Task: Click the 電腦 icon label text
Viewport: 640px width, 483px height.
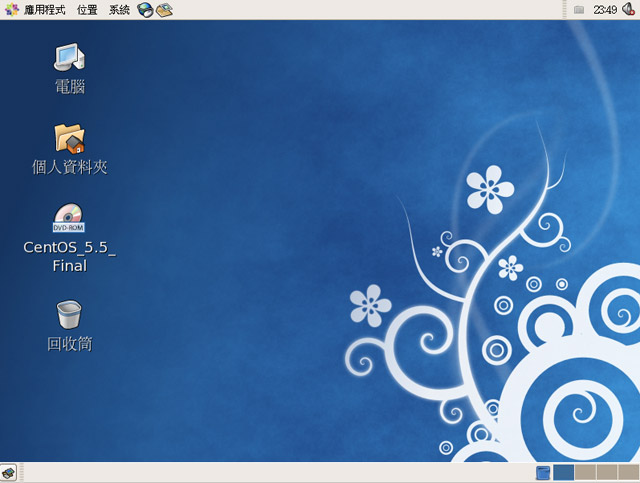Action: pos(70,87)
